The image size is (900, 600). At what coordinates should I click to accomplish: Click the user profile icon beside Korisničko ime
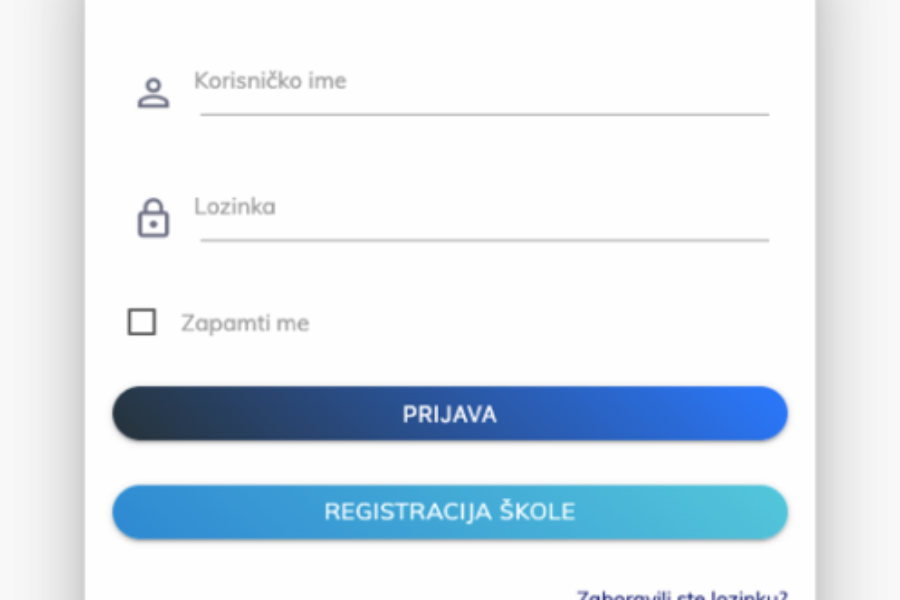point(152,91)
